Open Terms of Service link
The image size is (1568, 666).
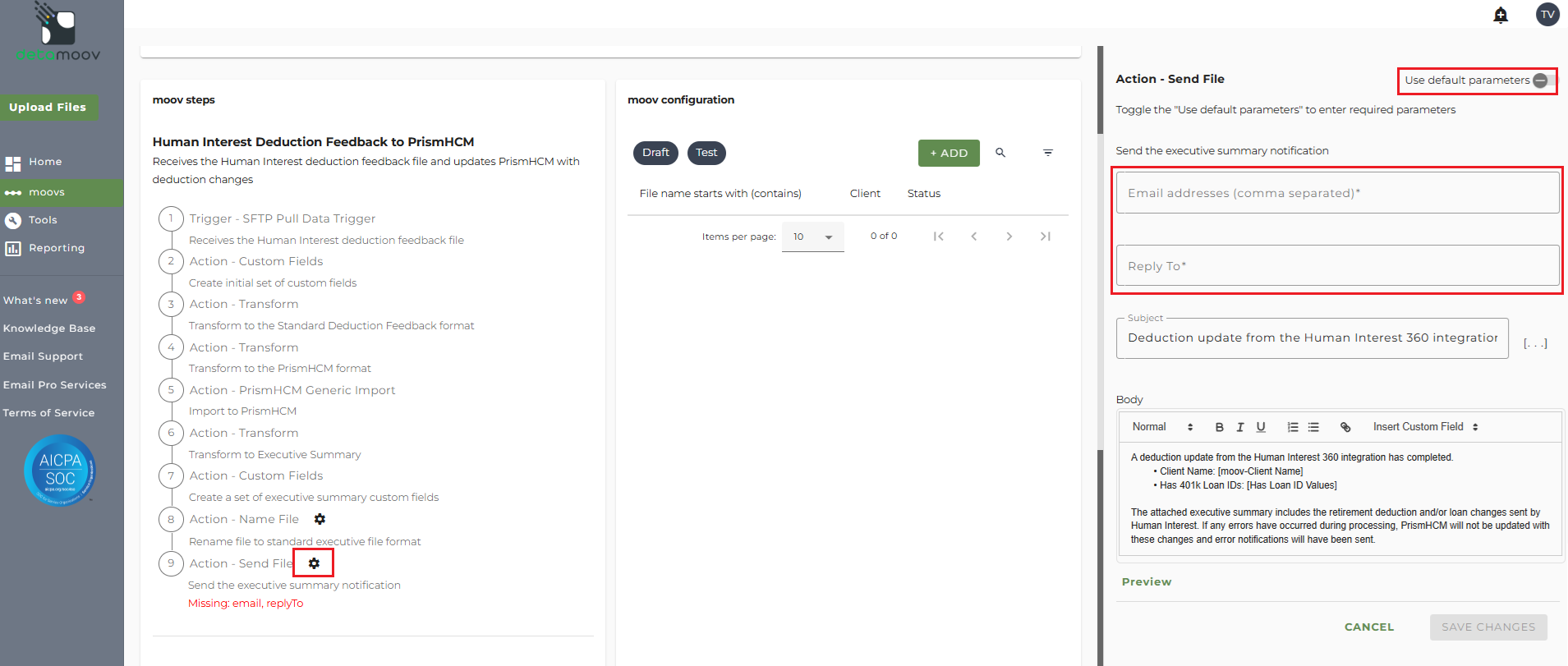click(48, 413)
